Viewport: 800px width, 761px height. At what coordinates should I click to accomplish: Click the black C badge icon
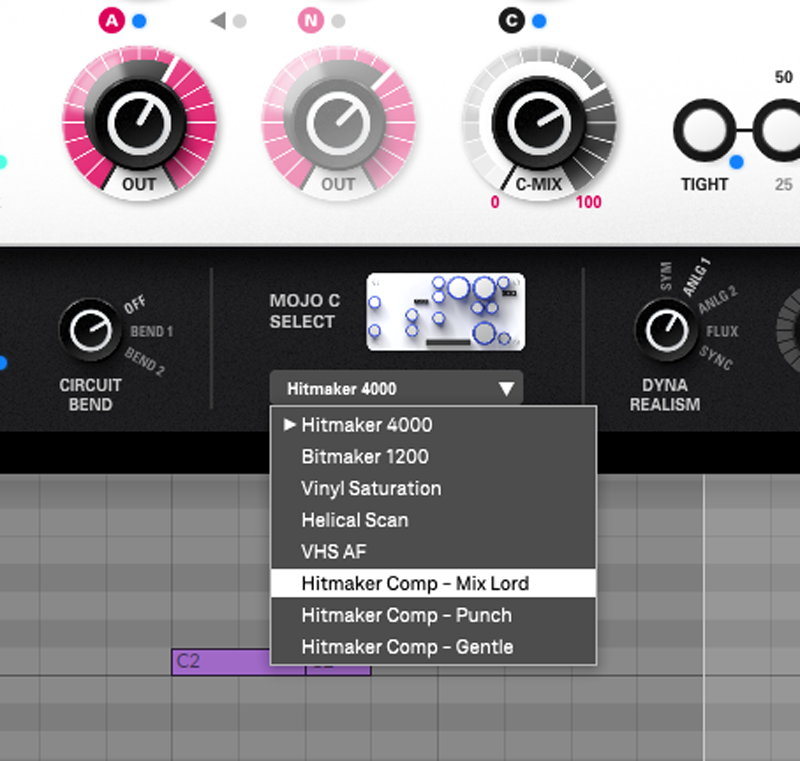[x=512, y=21]
